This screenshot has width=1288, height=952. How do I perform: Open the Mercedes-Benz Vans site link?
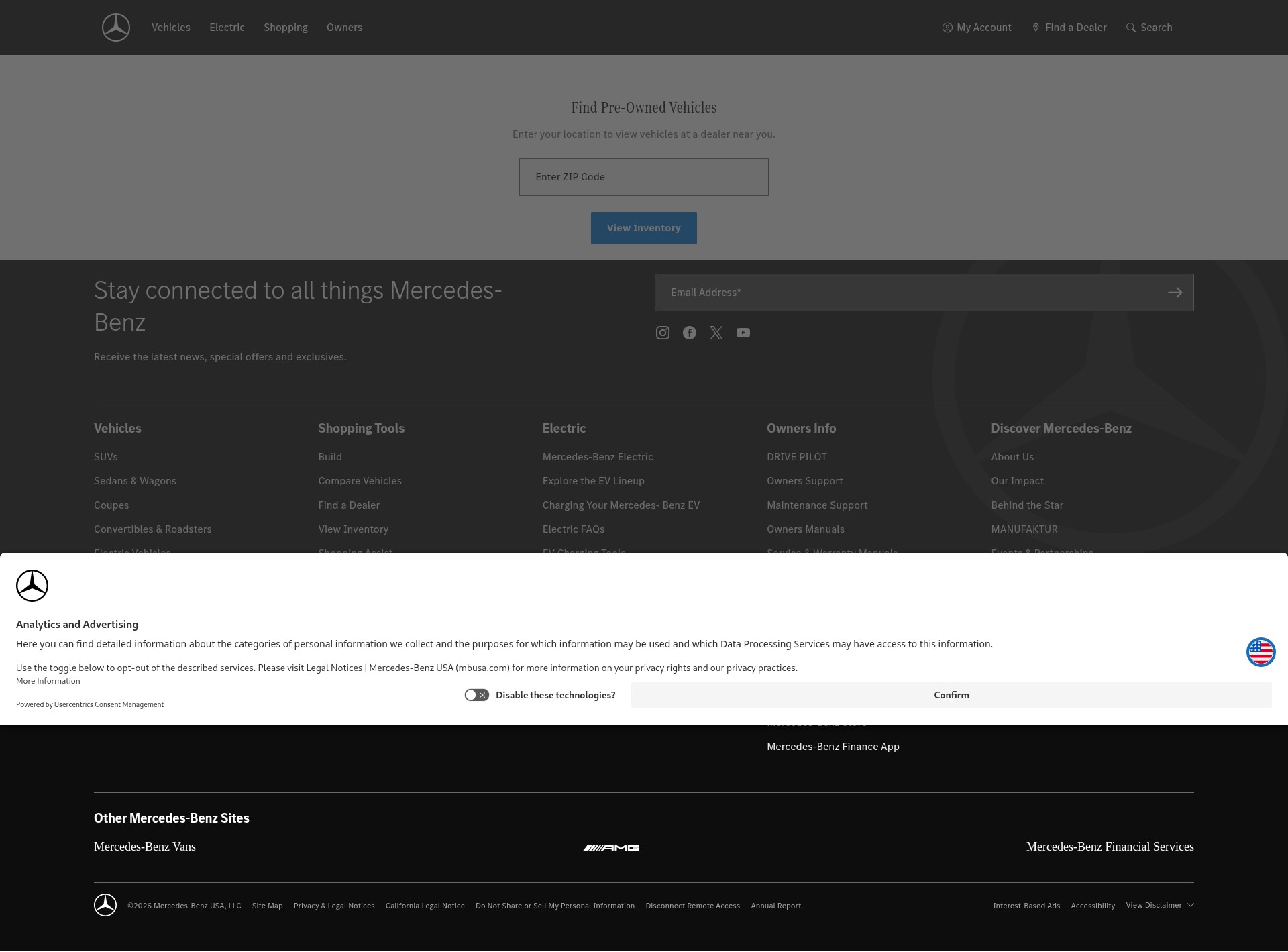145,847
